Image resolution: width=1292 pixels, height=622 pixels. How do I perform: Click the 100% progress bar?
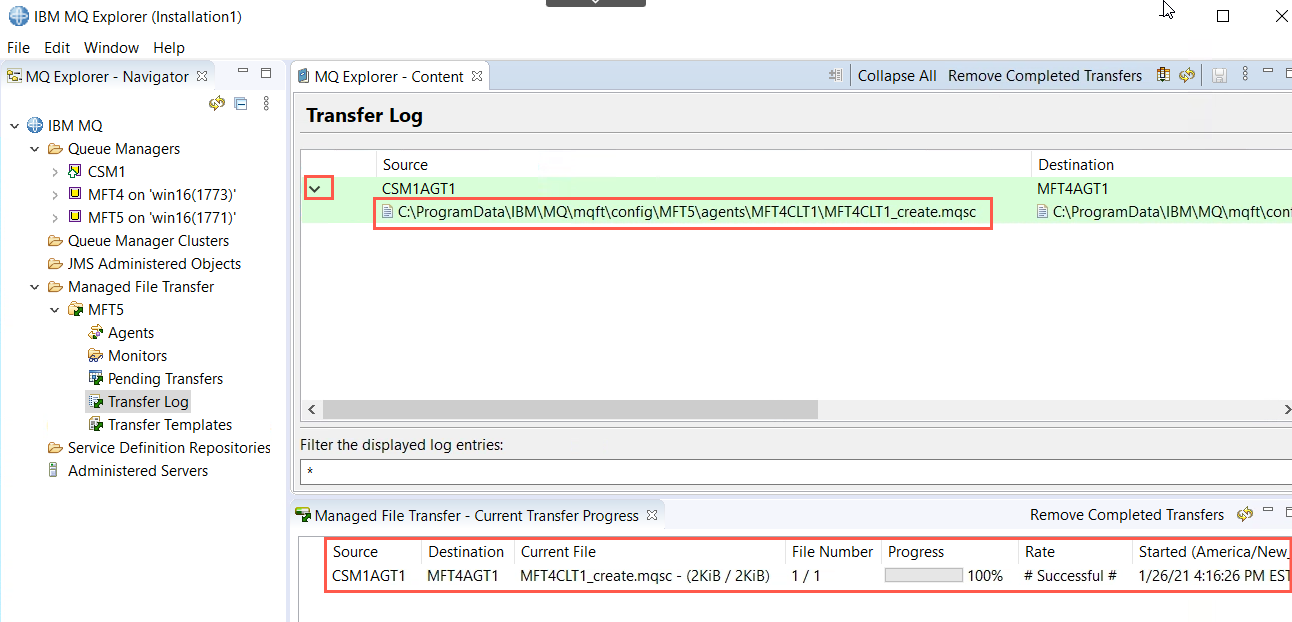click(923, 576)
